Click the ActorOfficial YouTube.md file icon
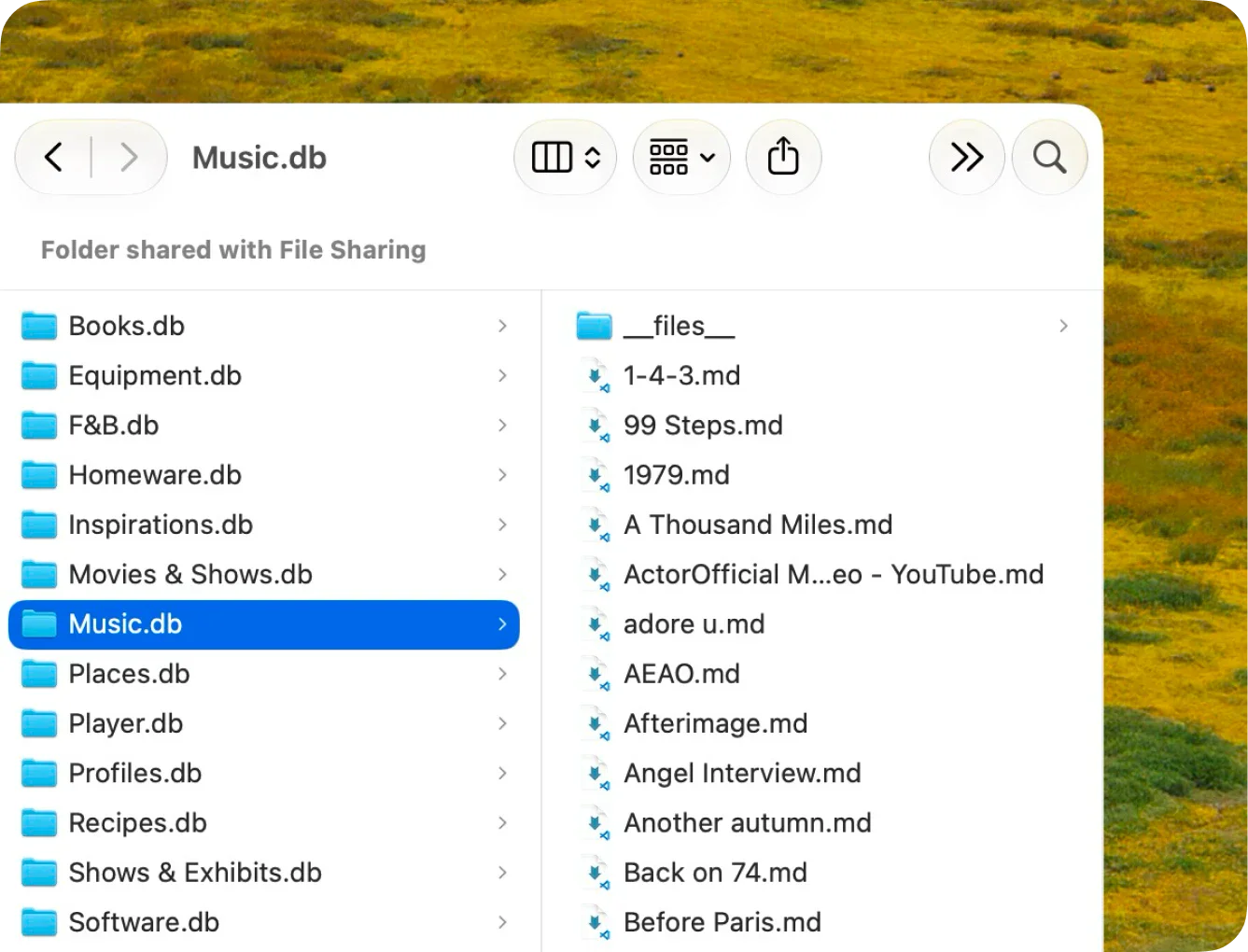 click(x=596, y=574)
